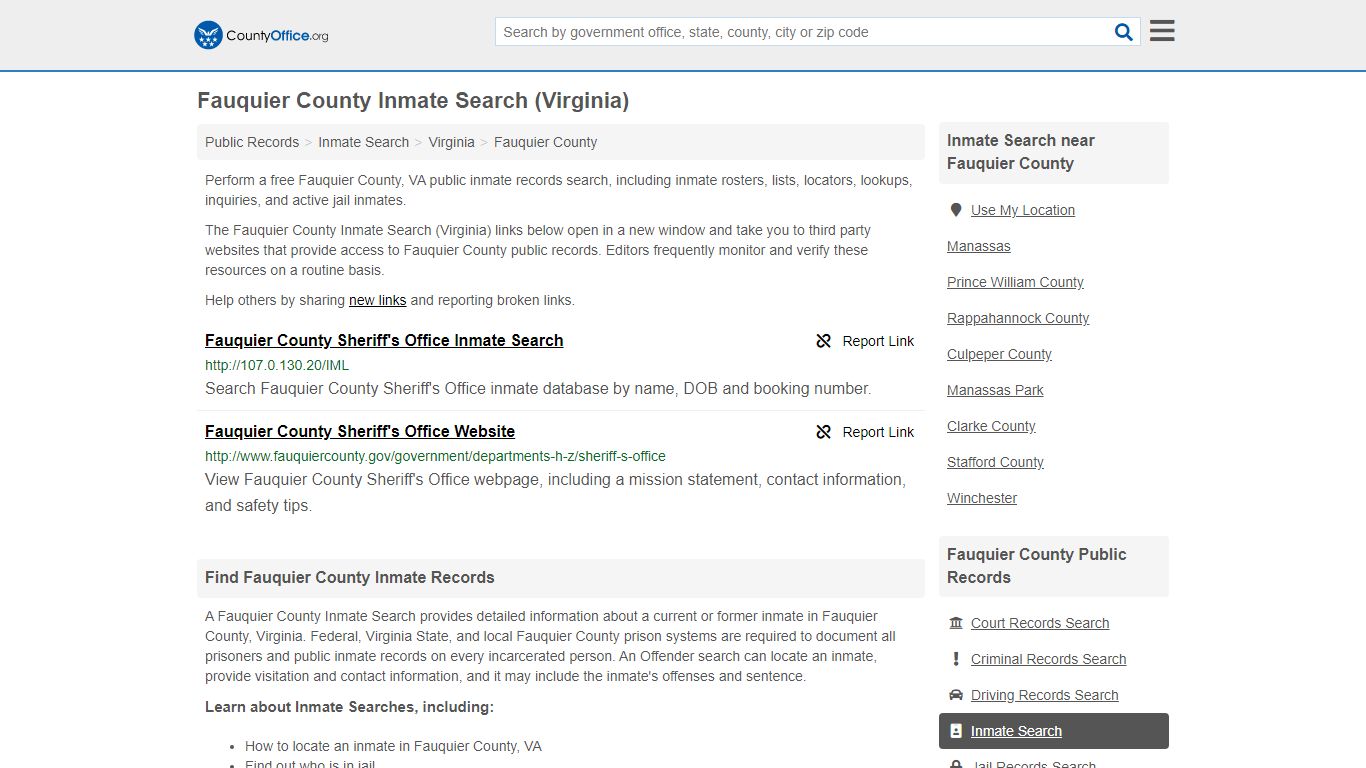The width and height of the screenshot is (1366, 768).
Task: Open Virginia breadcrumb
Action: coord(451,142)
